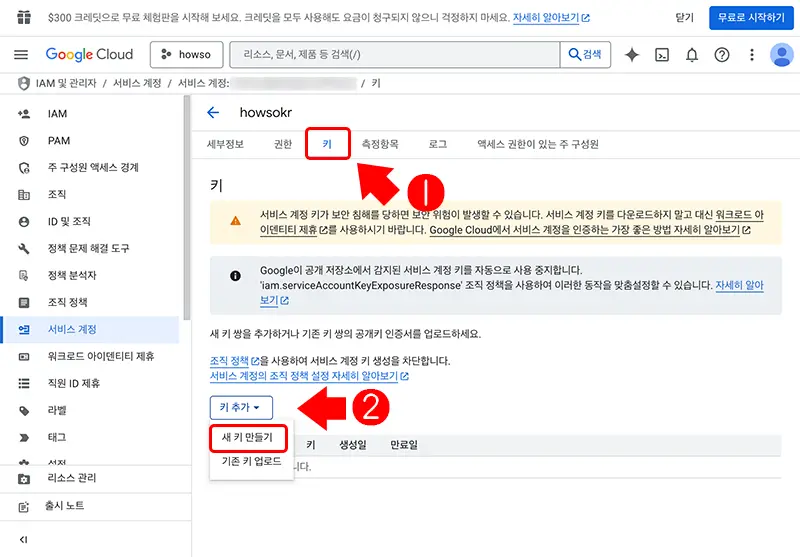The image size is (800, 557).
Task: Open 워크로드 아이덴티티 제휴 link in warning
Action: click(511, 222)
